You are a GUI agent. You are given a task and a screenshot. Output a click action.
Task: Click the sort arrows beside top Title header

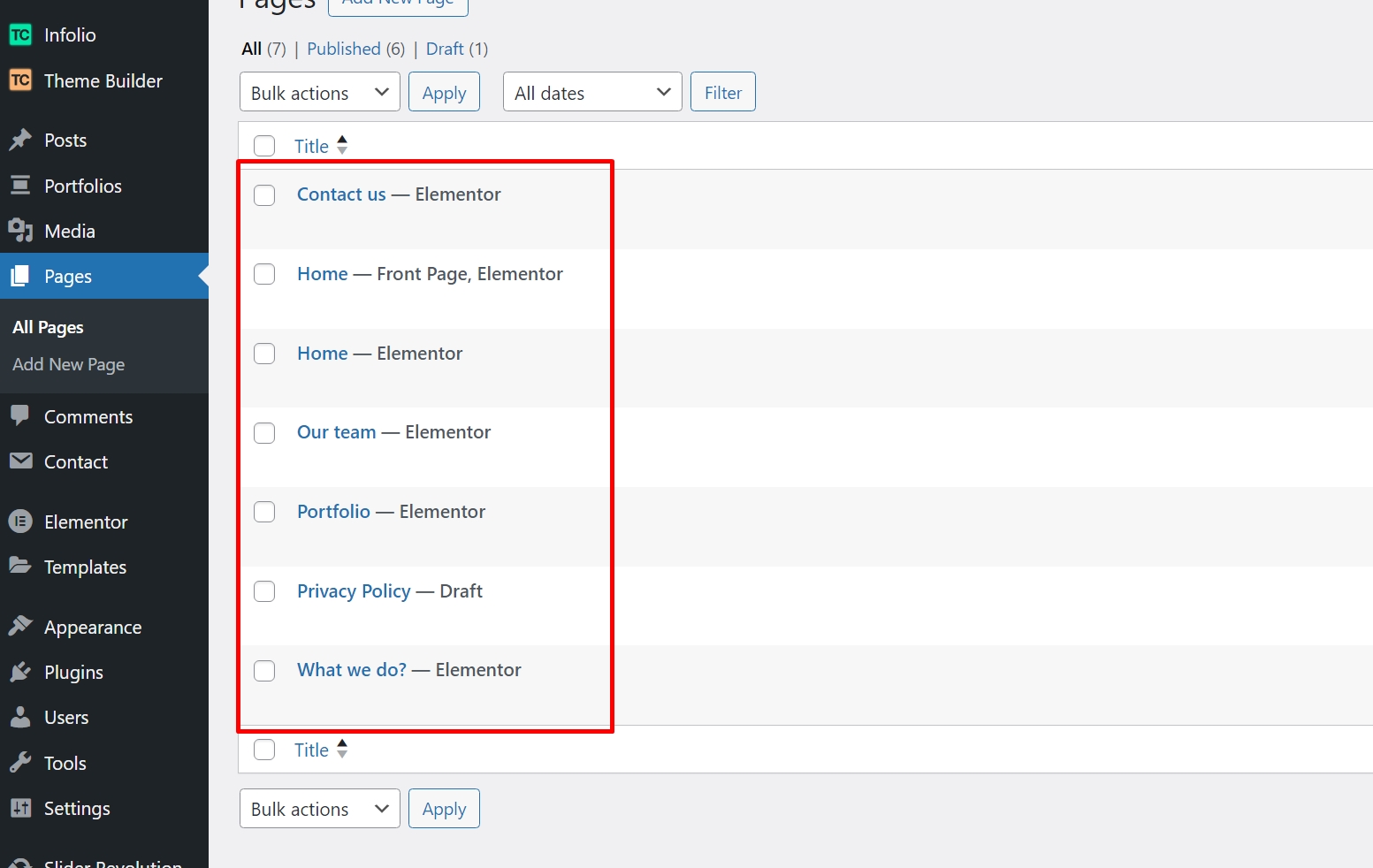click(342, 145)
